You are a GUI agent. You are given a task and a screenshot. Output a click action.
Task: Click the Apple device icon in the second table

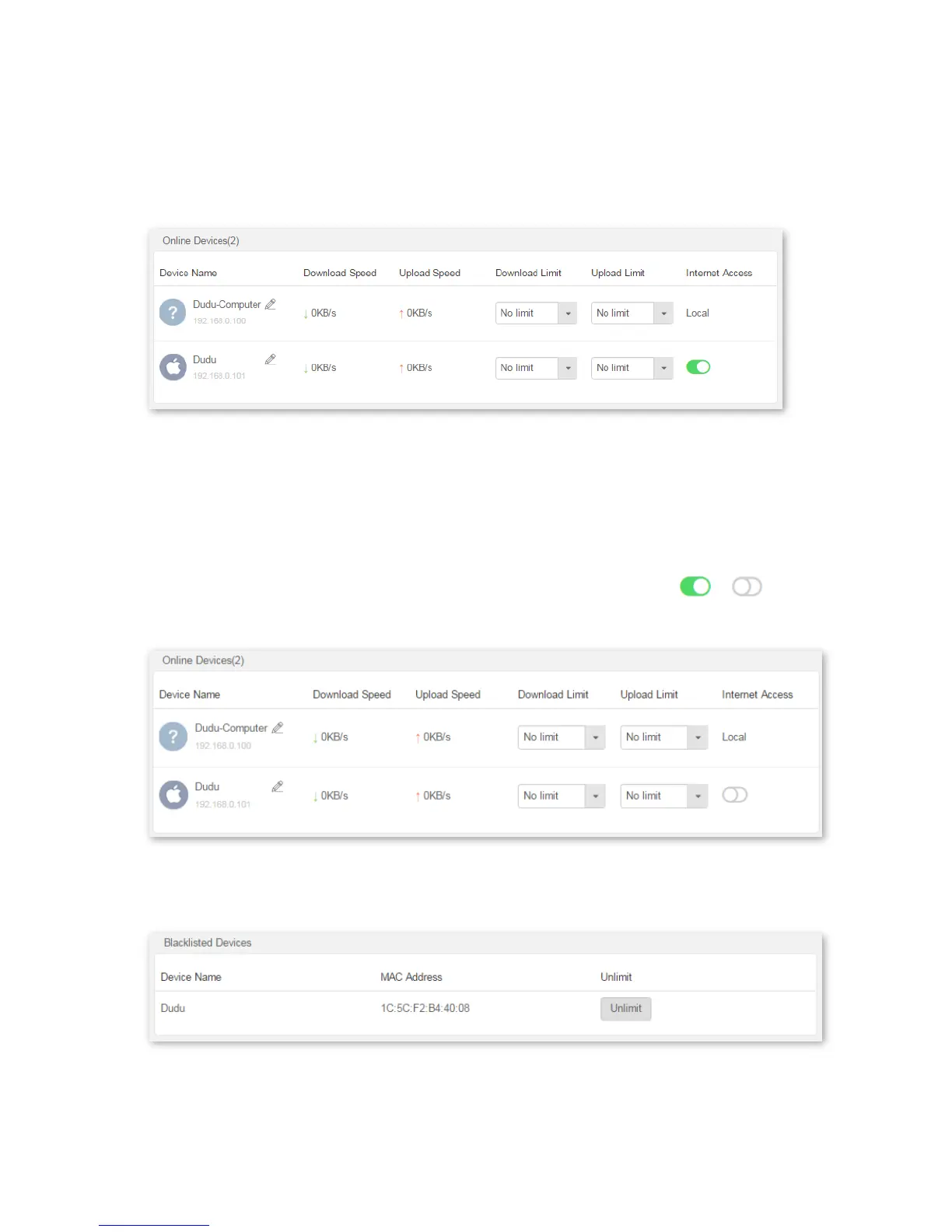tap(173, 795)
